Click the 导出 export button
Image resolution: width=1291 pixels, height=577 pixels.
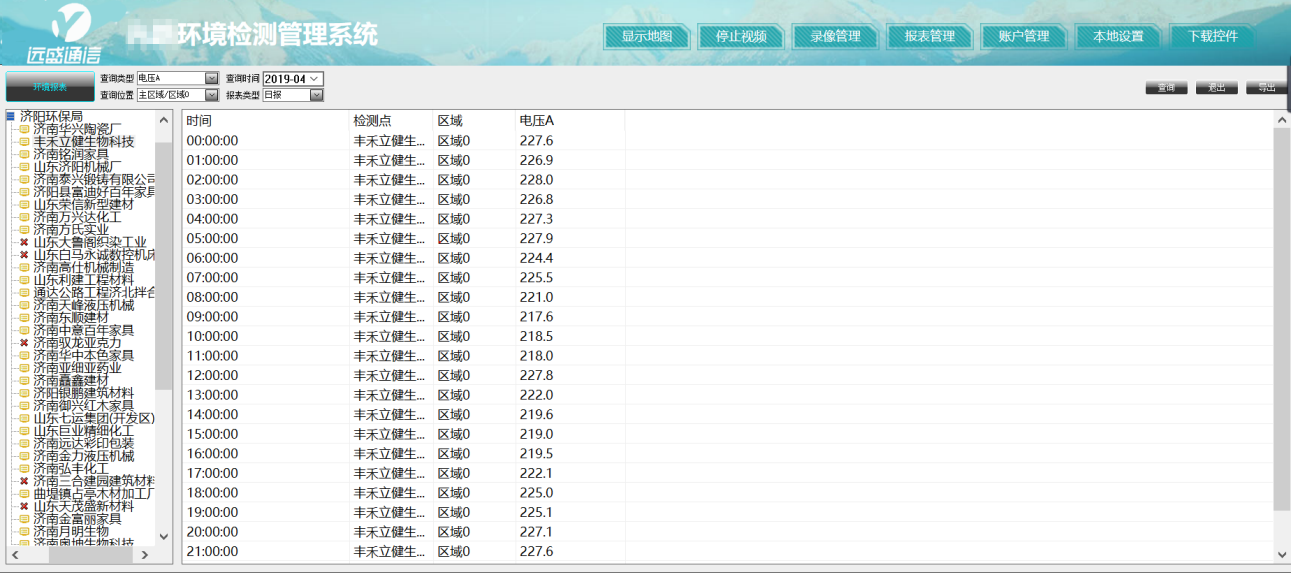click(x=1265, y=87)
